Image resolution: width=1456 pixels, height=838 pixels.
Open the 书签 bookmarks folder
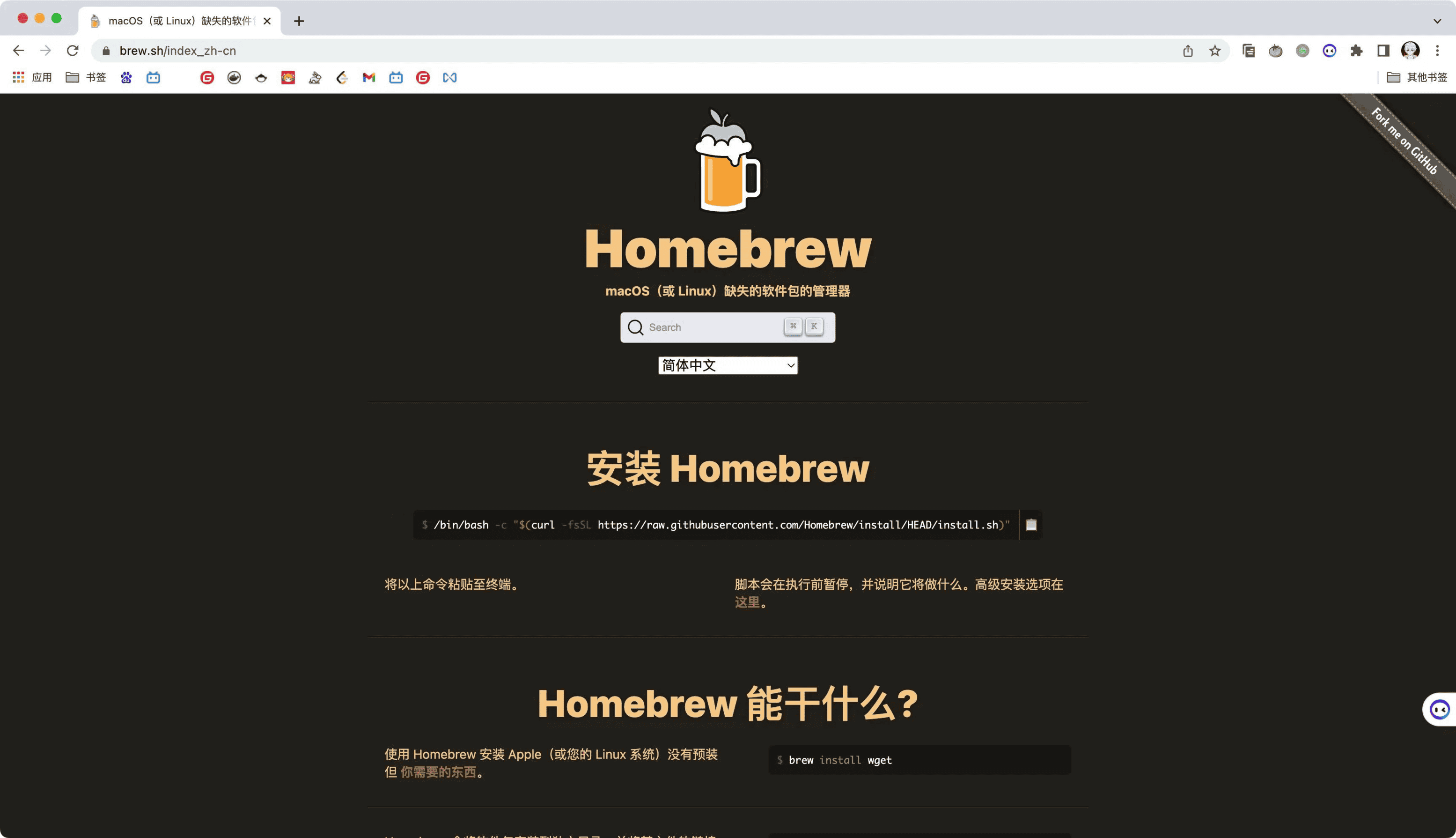86,77
